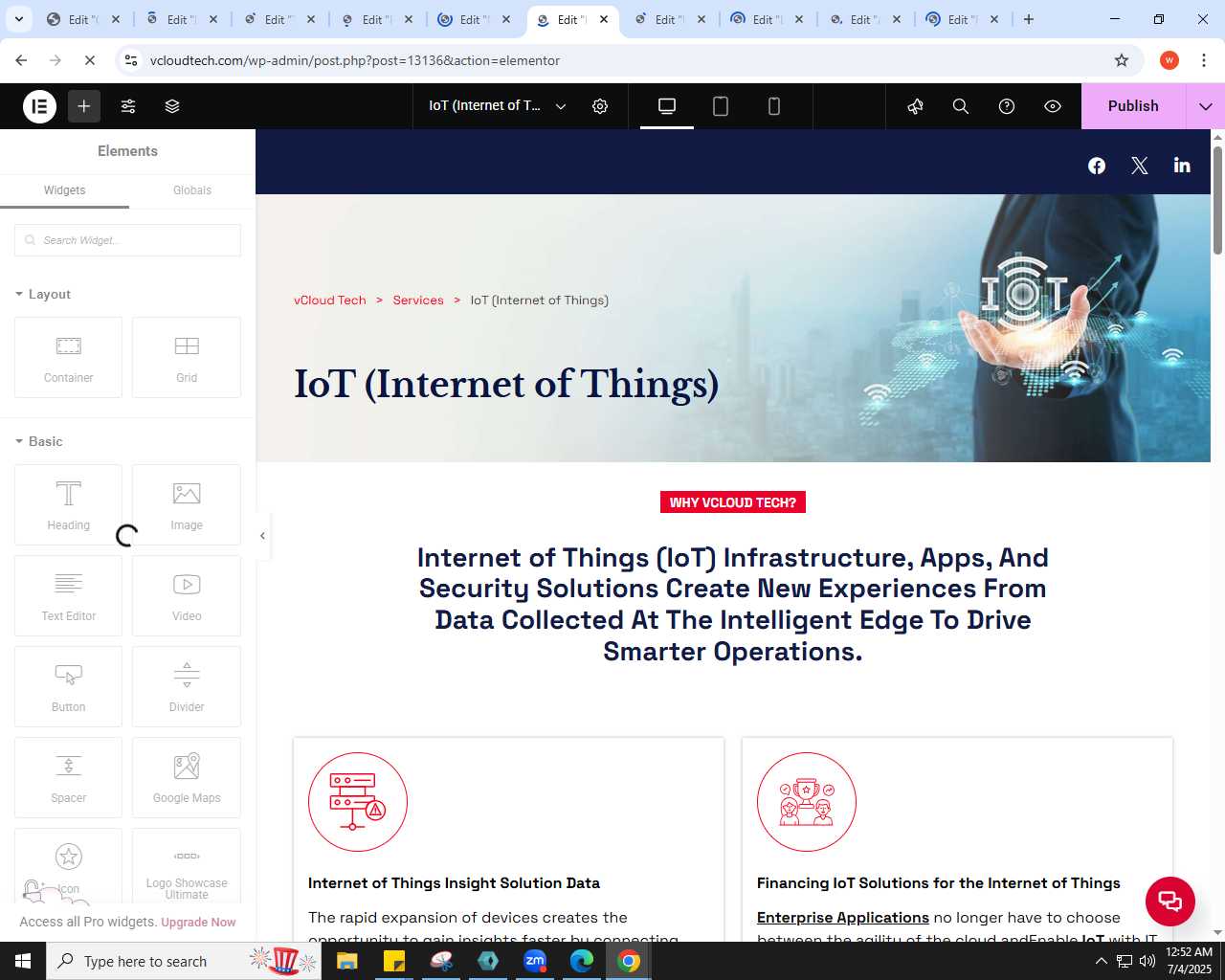Open the Help question mark icon
The image size is (1225, 980).
click(1007, 106)
